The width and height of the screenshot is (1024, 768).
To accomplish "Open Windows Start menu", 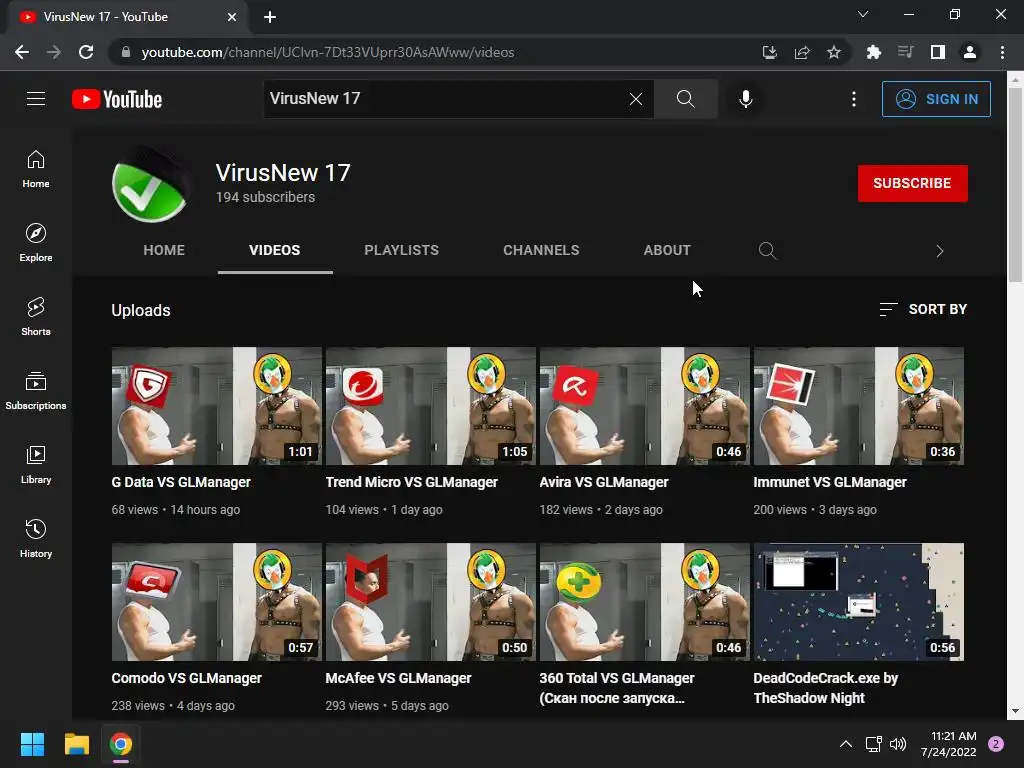I will pos(32,744).
